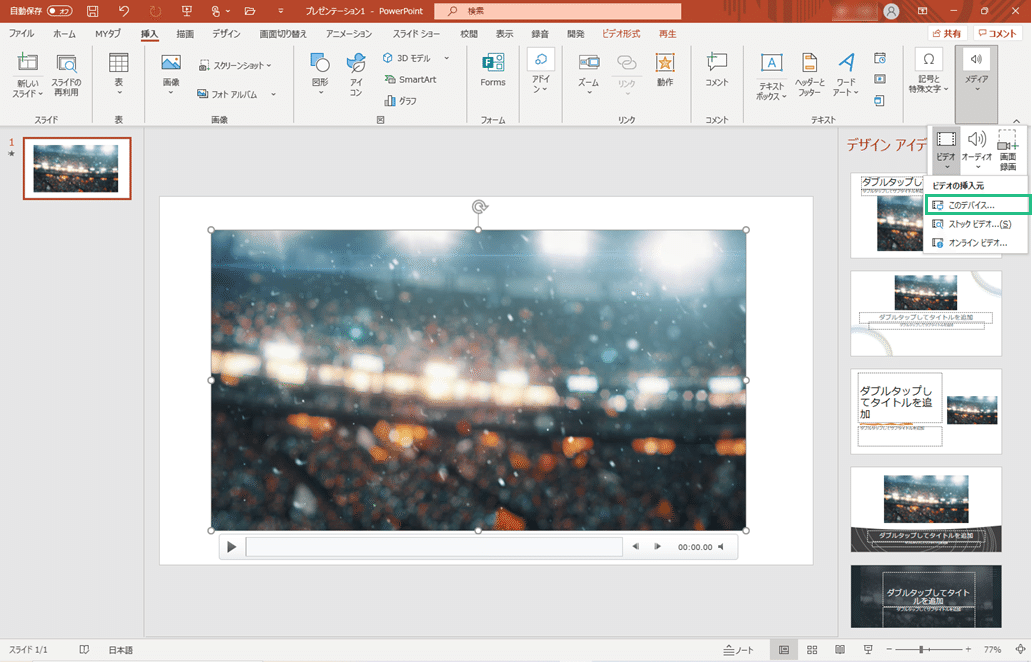This screenshot has width=1032, height=662.
Task: Click the search (検索) box
Action: click(558, 11)
